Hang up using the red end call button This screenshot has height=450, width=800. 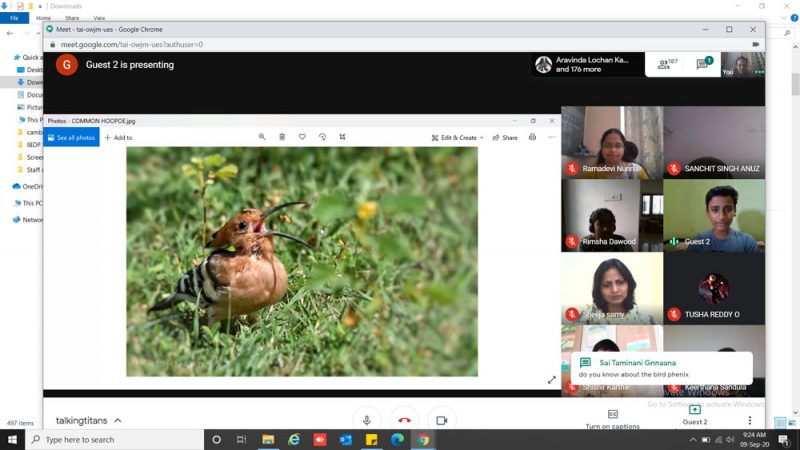pos(404,420)
